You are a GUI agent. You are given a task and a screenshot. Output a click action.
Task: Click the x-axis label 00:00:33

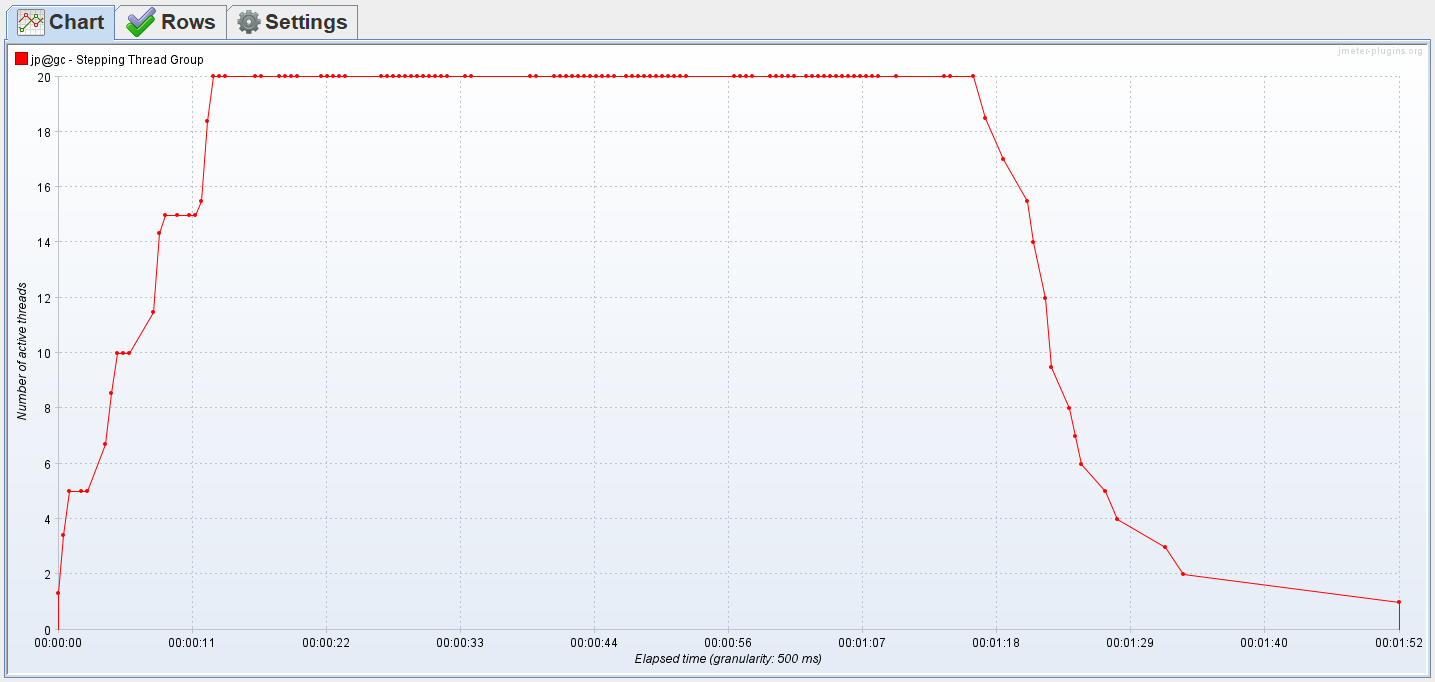460,645
